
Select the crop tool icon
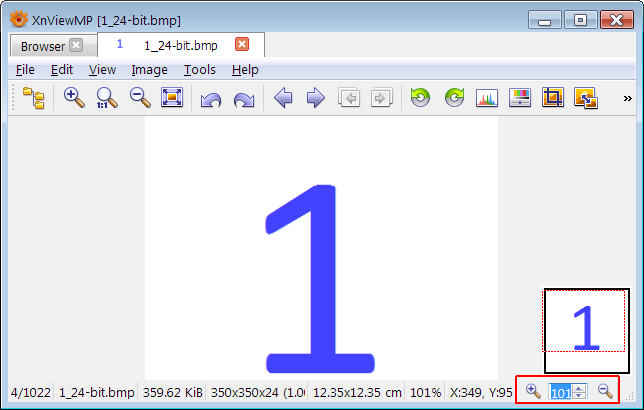click(552, 97)
